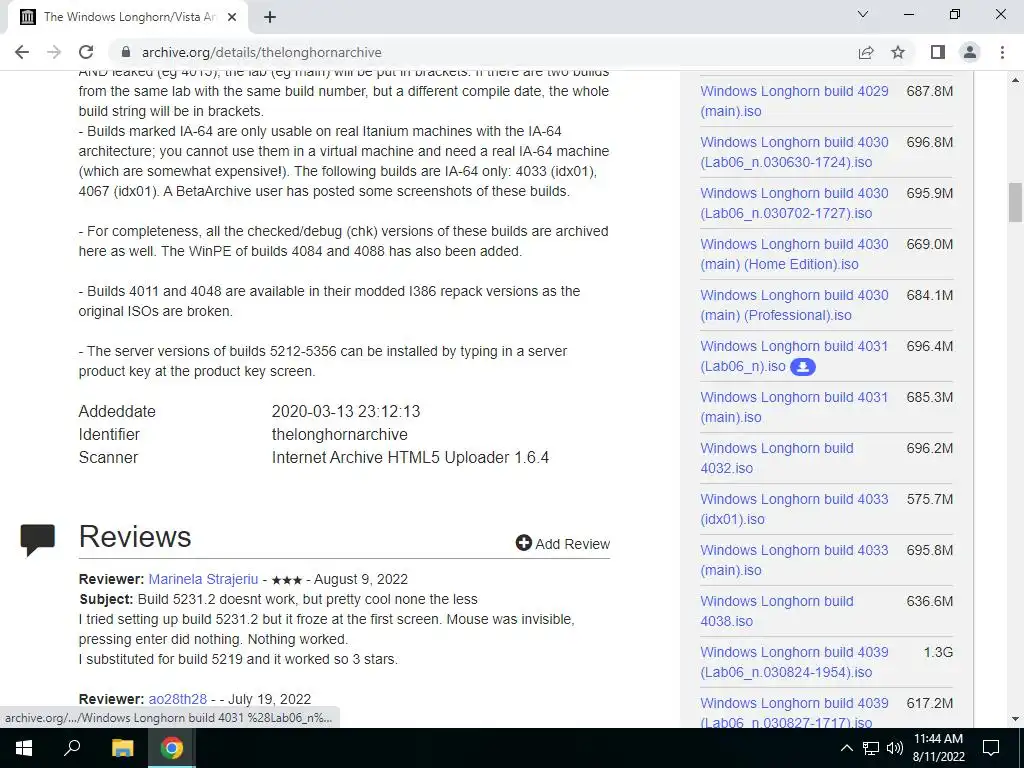This screenshot has height=768, width=1024.
Task: Click the scrollbar up arrow
Action: click(1015, 80)
